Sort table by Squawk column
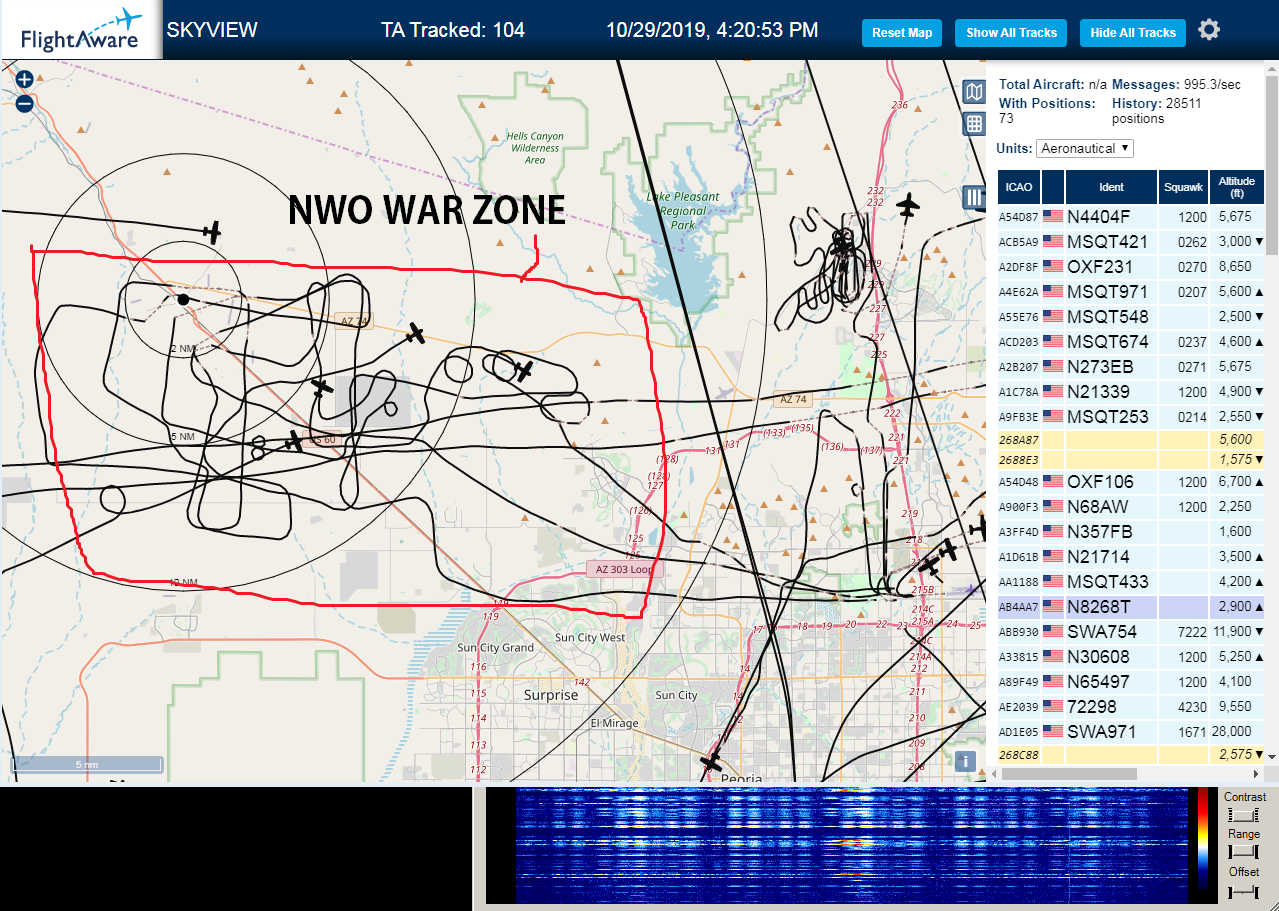Screen dimensions: 1279x911 pyautogui.click(x=1183, y=187)
